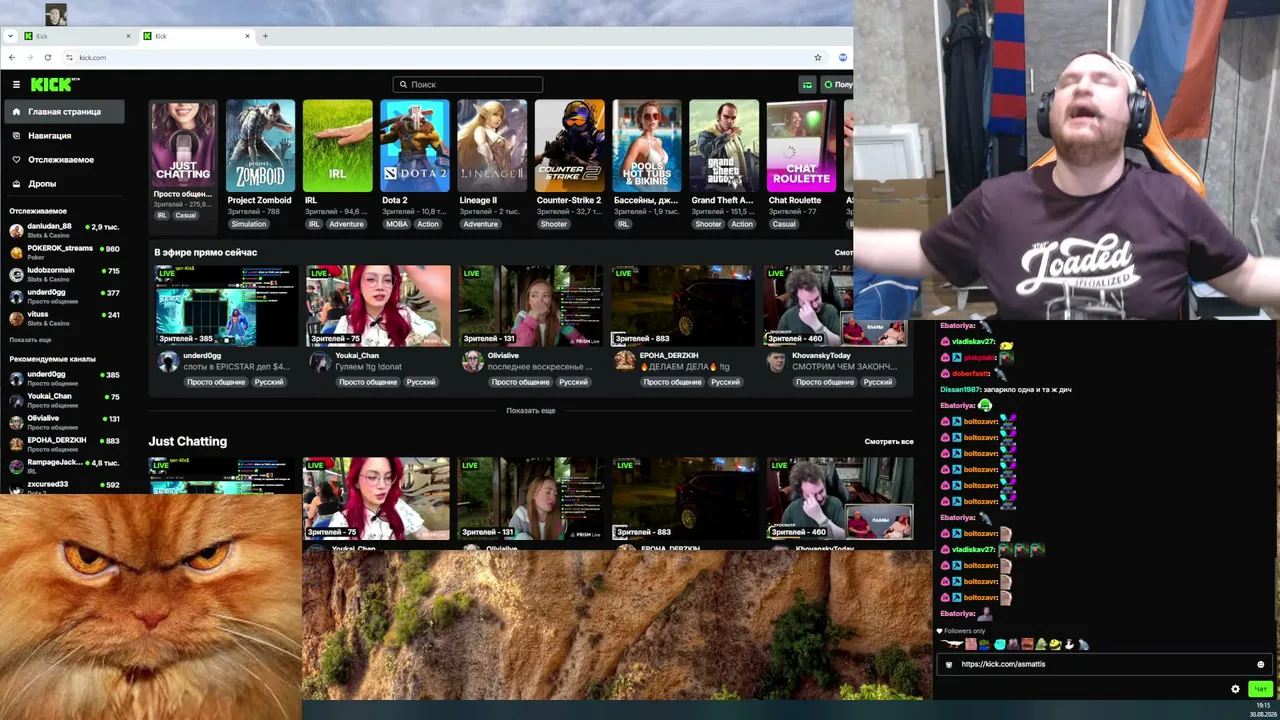
Task: Go back using browser back arrow
Action: click(x=12, y=57)
